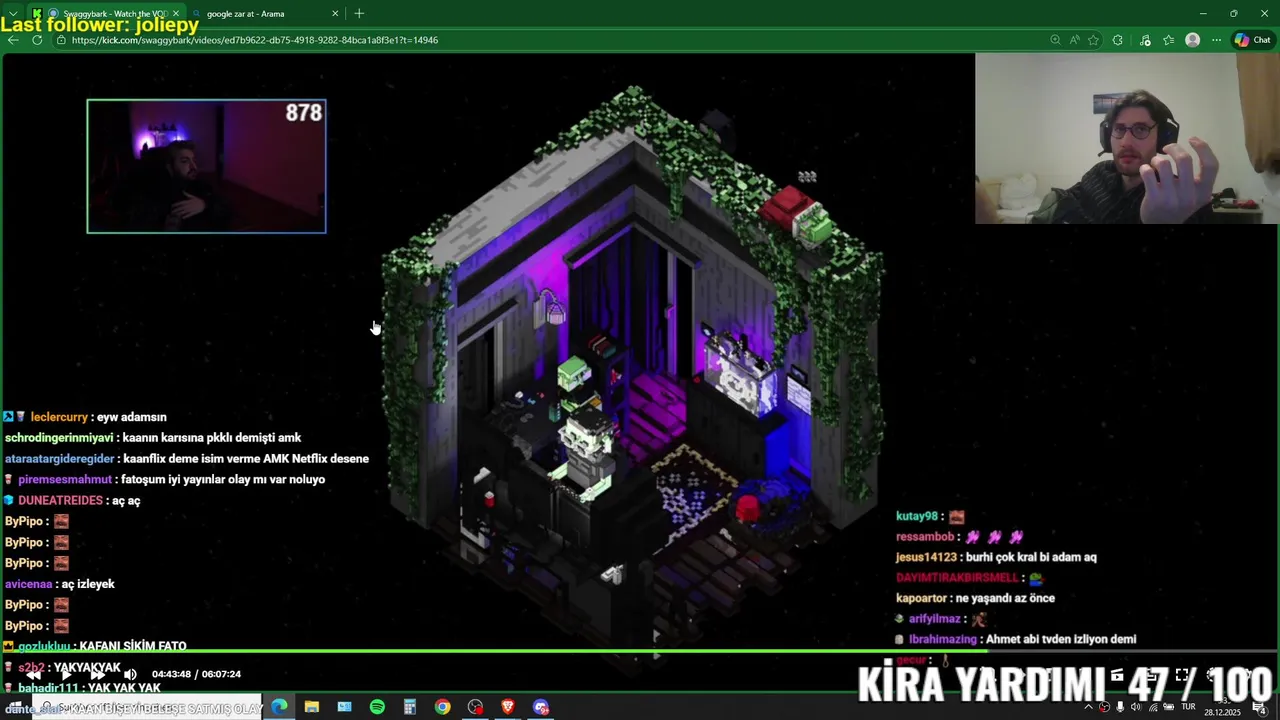Click the embedded webcam thumbnail showing 878

pyautogui.click(x=206, y=166)
